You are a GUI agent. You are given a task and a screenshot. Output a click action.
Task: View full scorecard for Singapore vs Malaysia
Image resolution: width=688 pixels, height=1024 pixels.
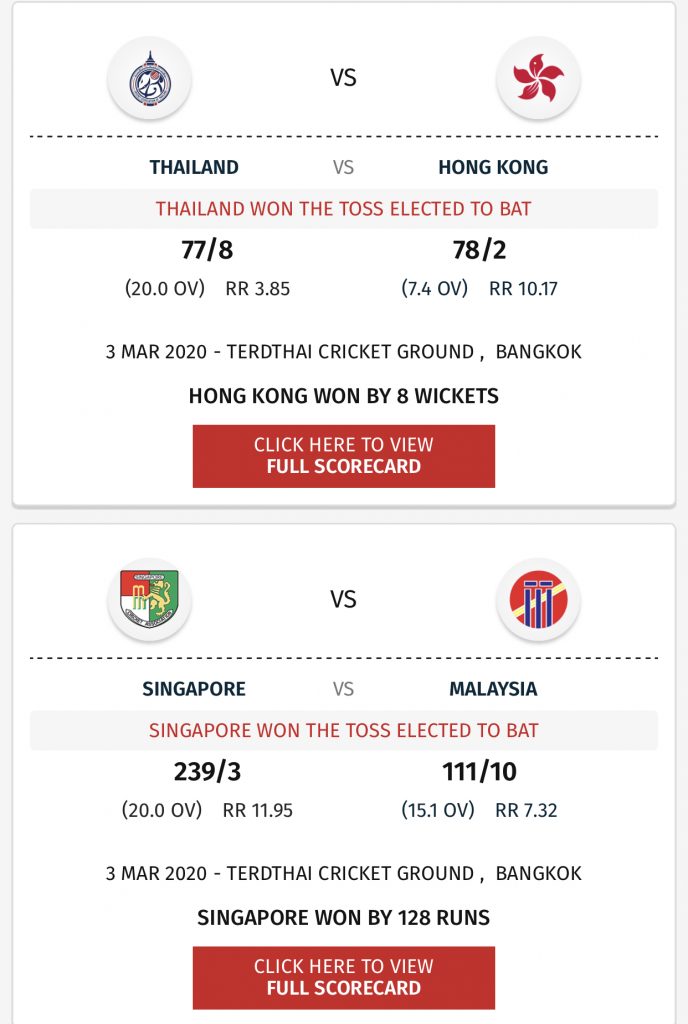(x=343, y=978)
